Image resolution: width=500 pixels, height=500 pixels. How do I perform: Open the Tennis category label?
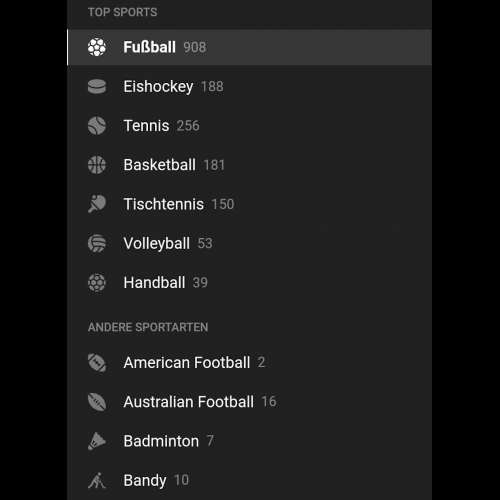pyautogui.click(x=146, y=126)
